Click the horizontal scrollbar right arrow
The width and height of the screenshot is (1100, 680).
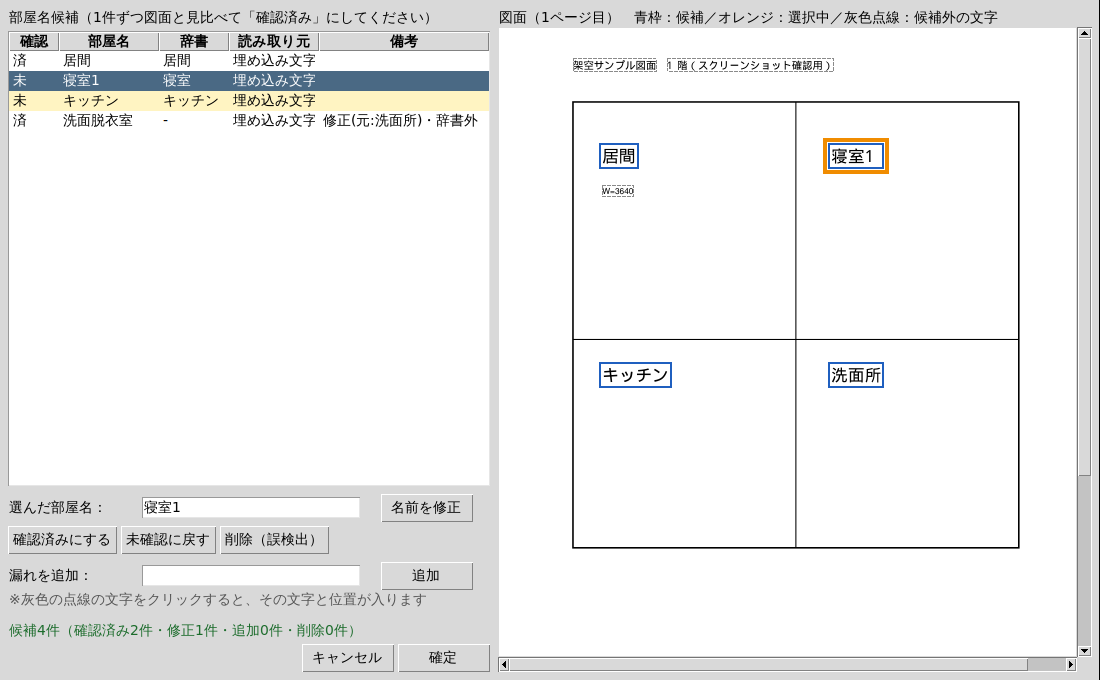click(1071, 664)
